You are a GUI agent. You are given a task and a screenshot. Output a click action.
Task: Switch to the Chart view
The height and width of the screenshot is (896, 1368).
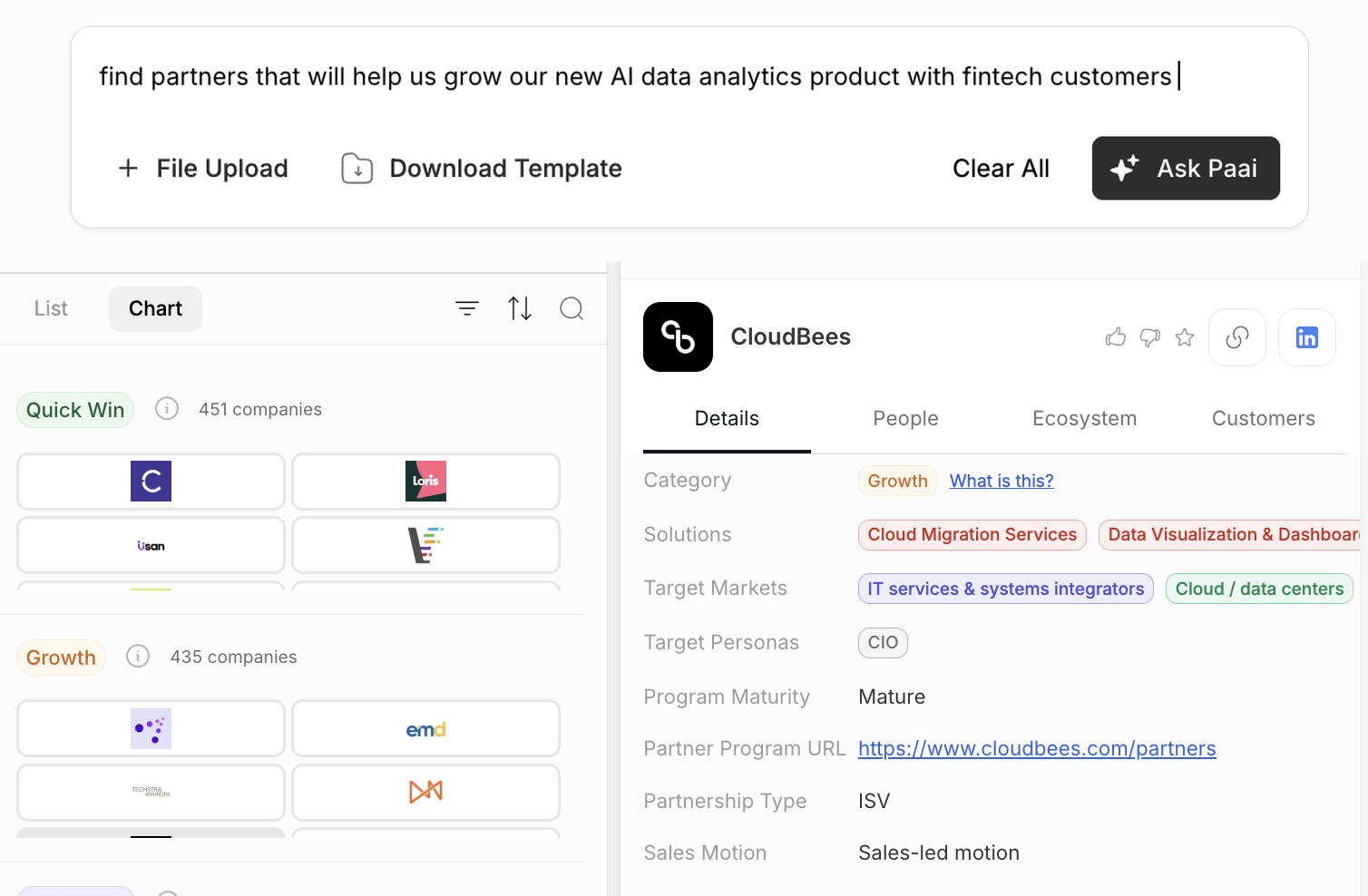pyautogui.click(x=155, y=308)
